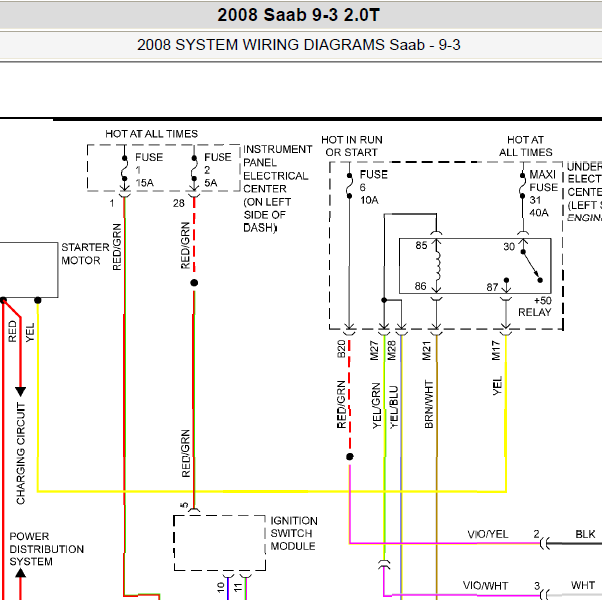Screen dimensions: 602x600
Task: Click the "FUSE 2 5A" label
Action: click(218, 170)
